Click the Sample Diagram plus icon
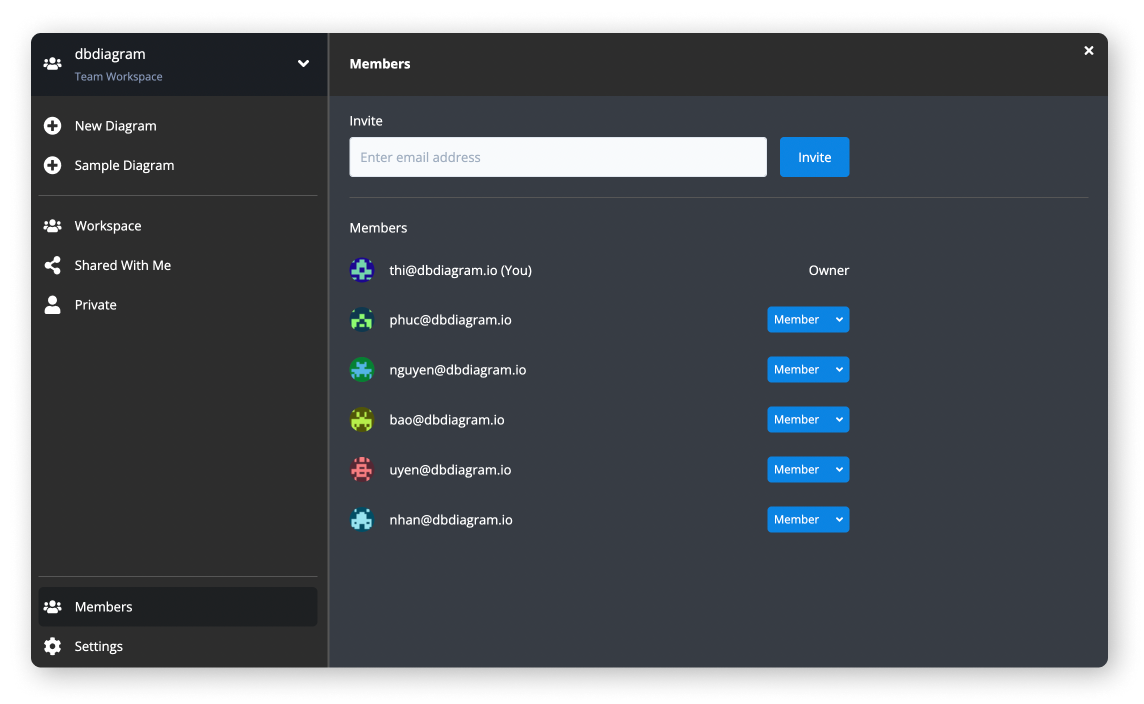 click(53, 165)
